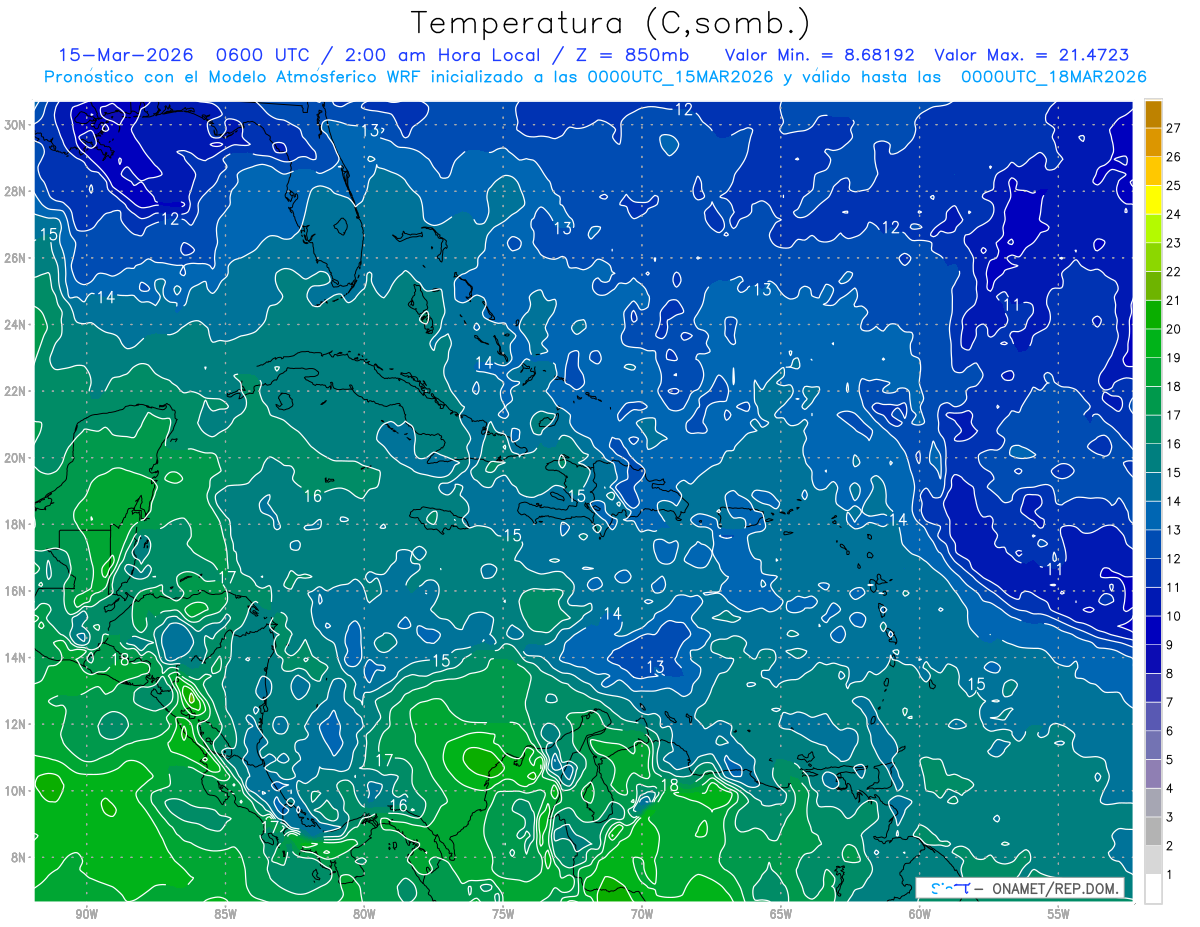
Task: Click the 12N latitude axis label
Action: point(17,724)
